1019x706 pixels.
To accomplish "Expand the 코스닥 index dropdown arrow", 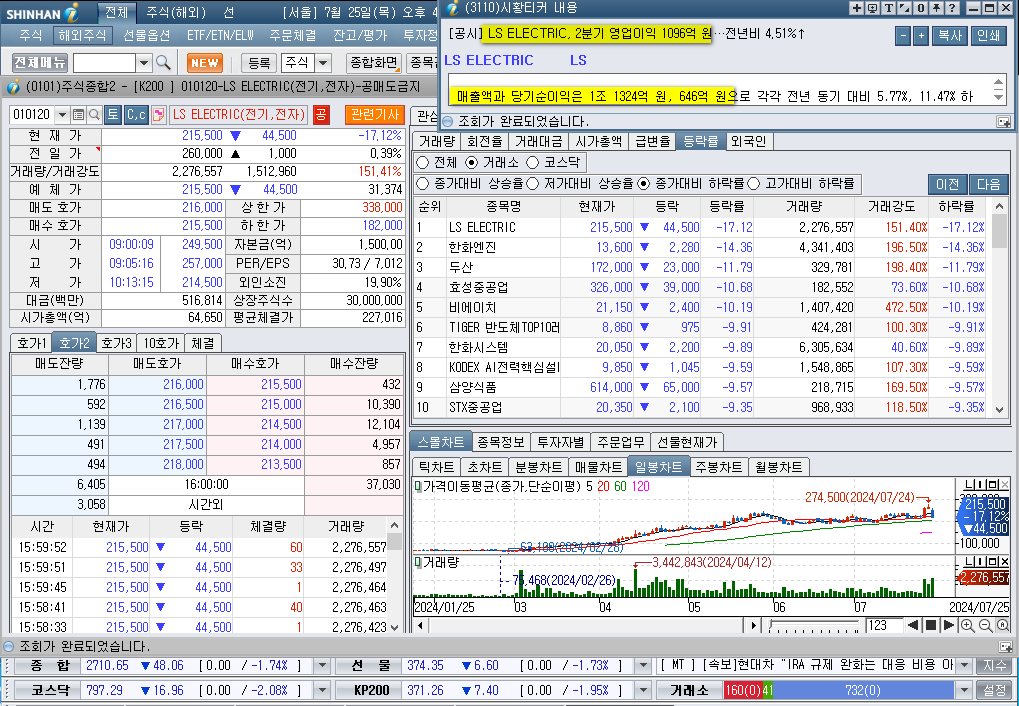I will tap(322, 690).
